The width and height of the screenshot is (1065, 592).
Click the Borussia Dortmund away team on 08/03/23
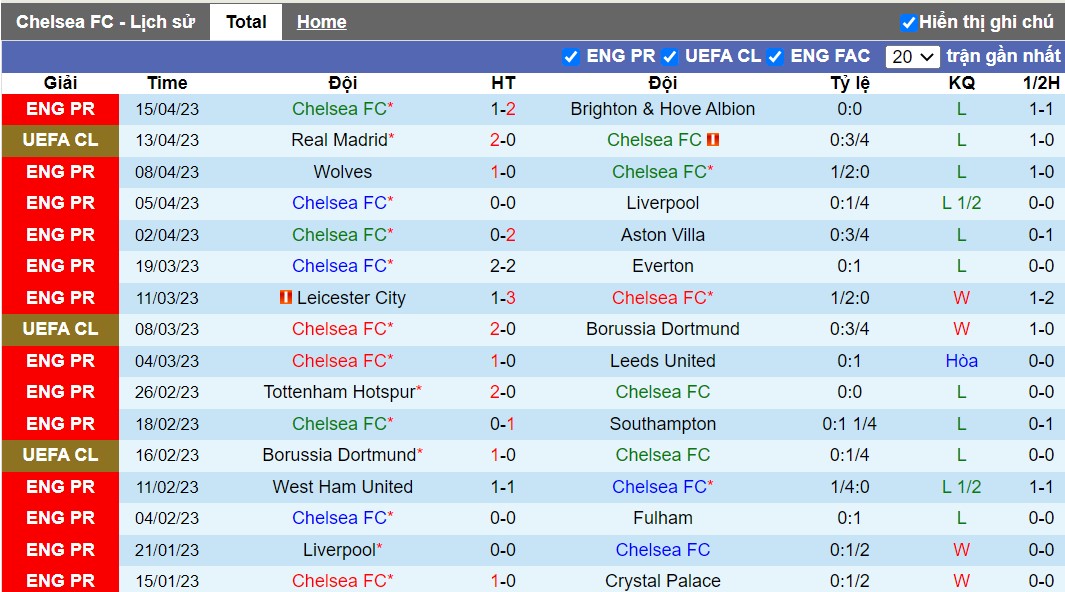coord(662,329)
